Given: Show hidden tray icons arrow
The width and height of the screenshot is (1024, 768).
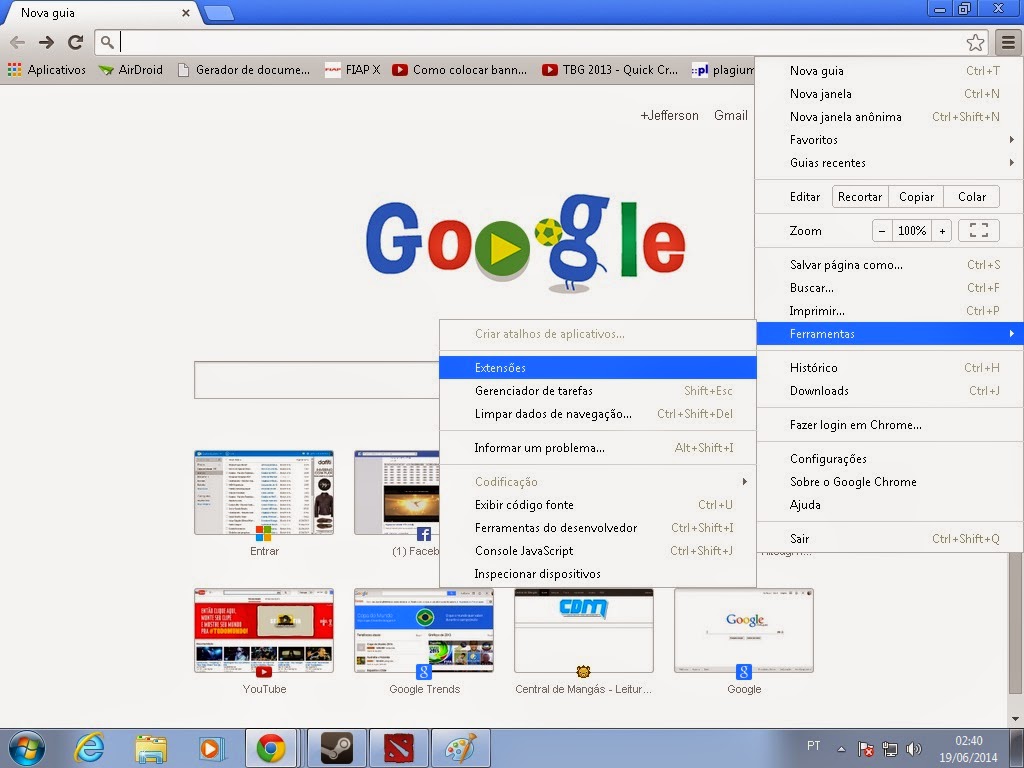Looking at the screenshot, I should [x=841, y=749].
